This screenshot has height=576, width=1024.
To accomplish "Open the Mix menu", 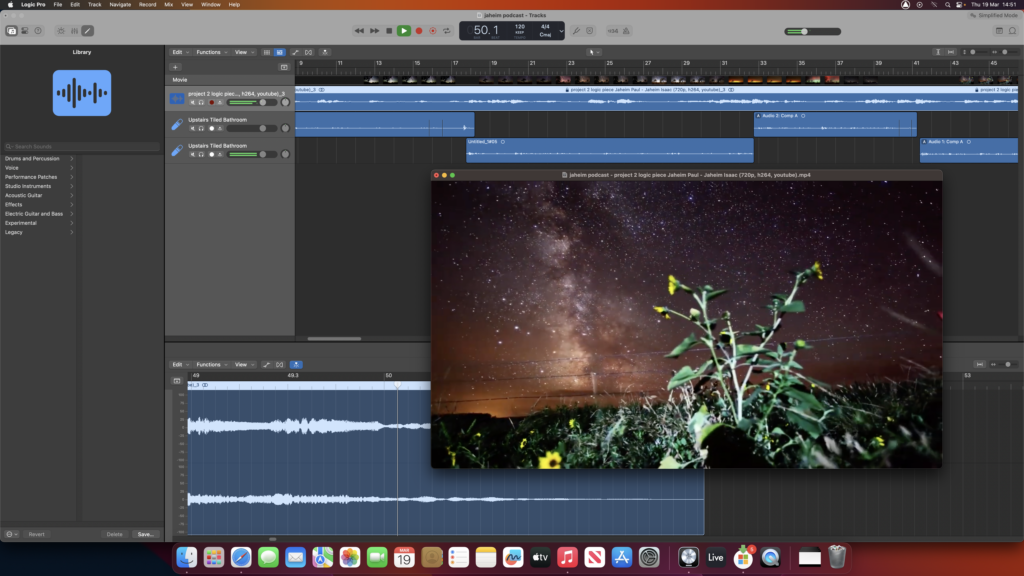I will click(x=168, y=5).
